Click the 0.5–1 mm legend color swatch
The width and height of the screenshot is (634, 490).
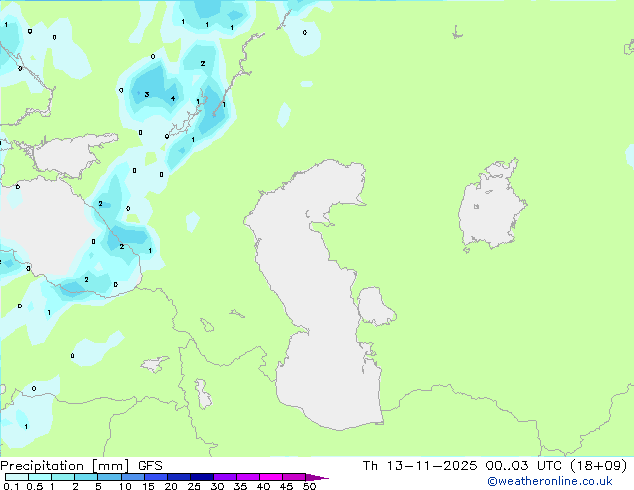tap(40, 477)
